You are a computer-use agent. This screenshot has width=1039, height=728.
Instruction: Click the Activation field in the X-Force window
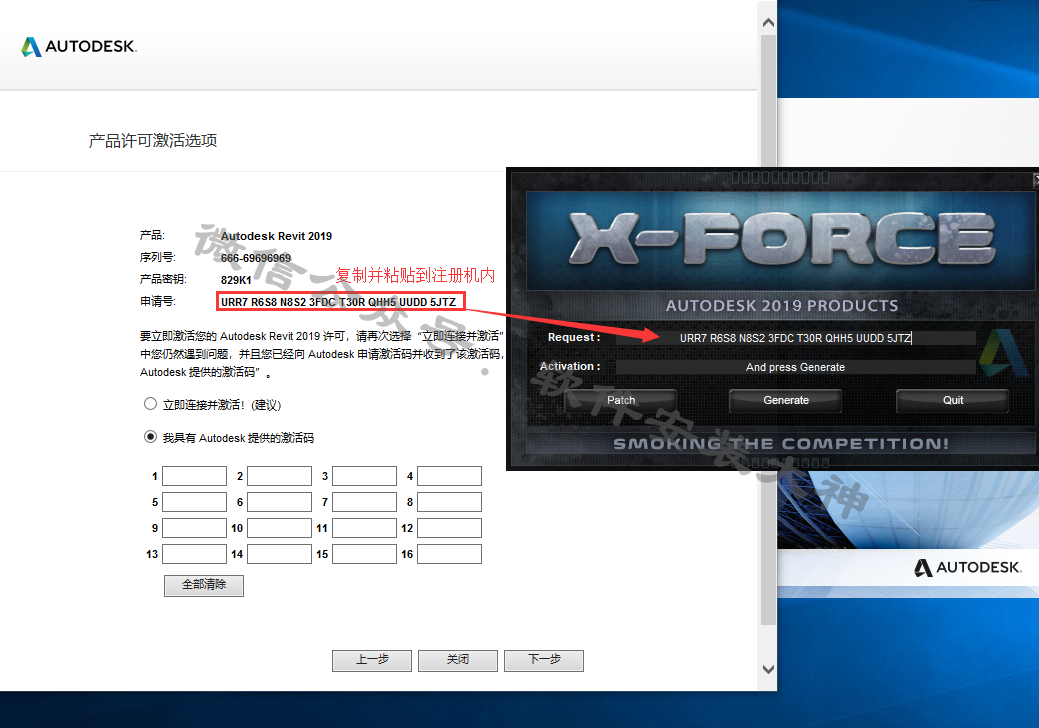click(795, 367)
